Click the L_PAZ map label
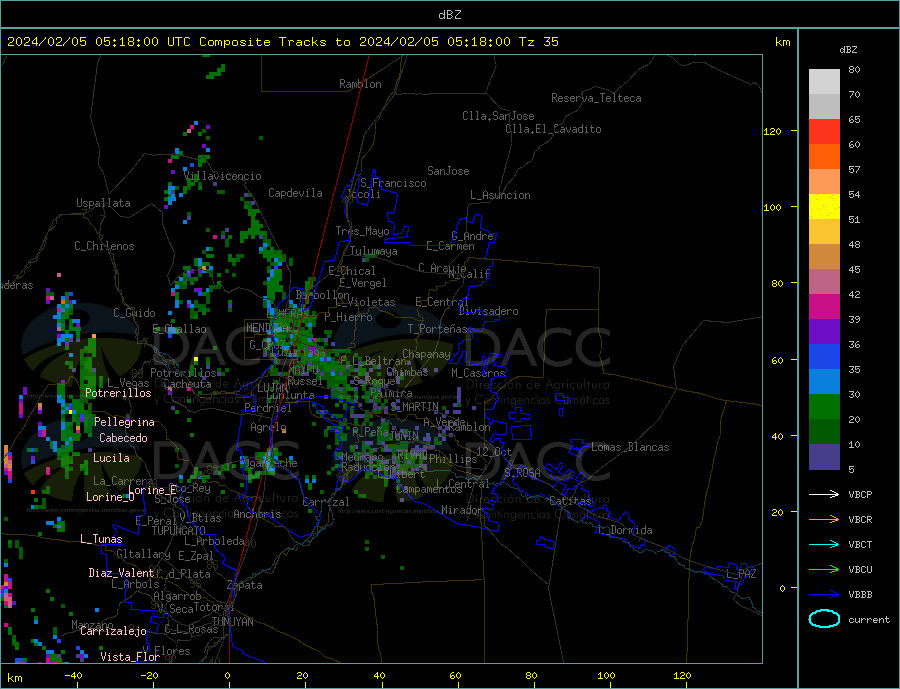The image size is (900, 689). click(741, 574)
